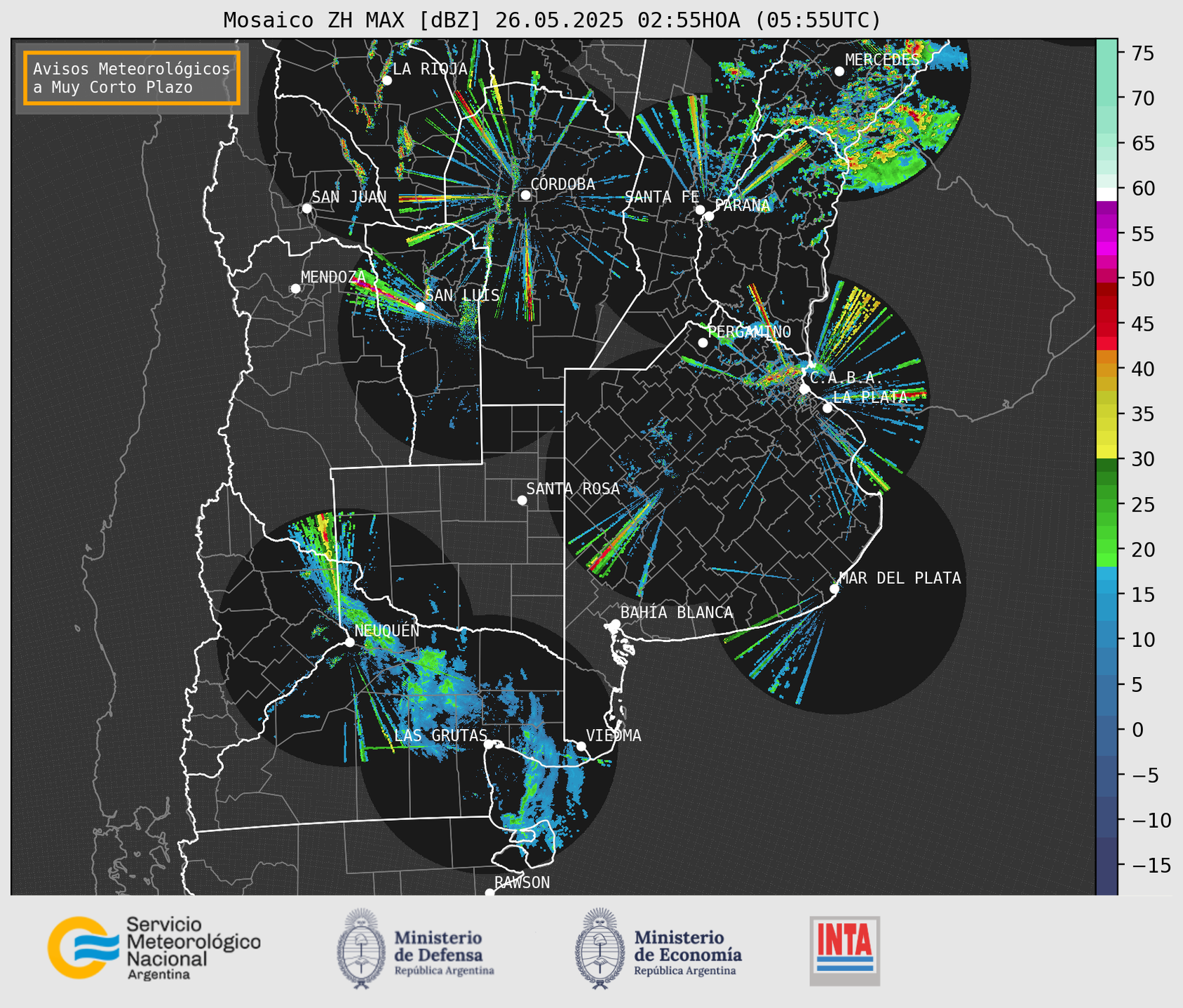The width and height of the screenshot is (1183, 1008).
Task: Click the white 60 dBZ colorbar band
Action: tap(1107, 194)
